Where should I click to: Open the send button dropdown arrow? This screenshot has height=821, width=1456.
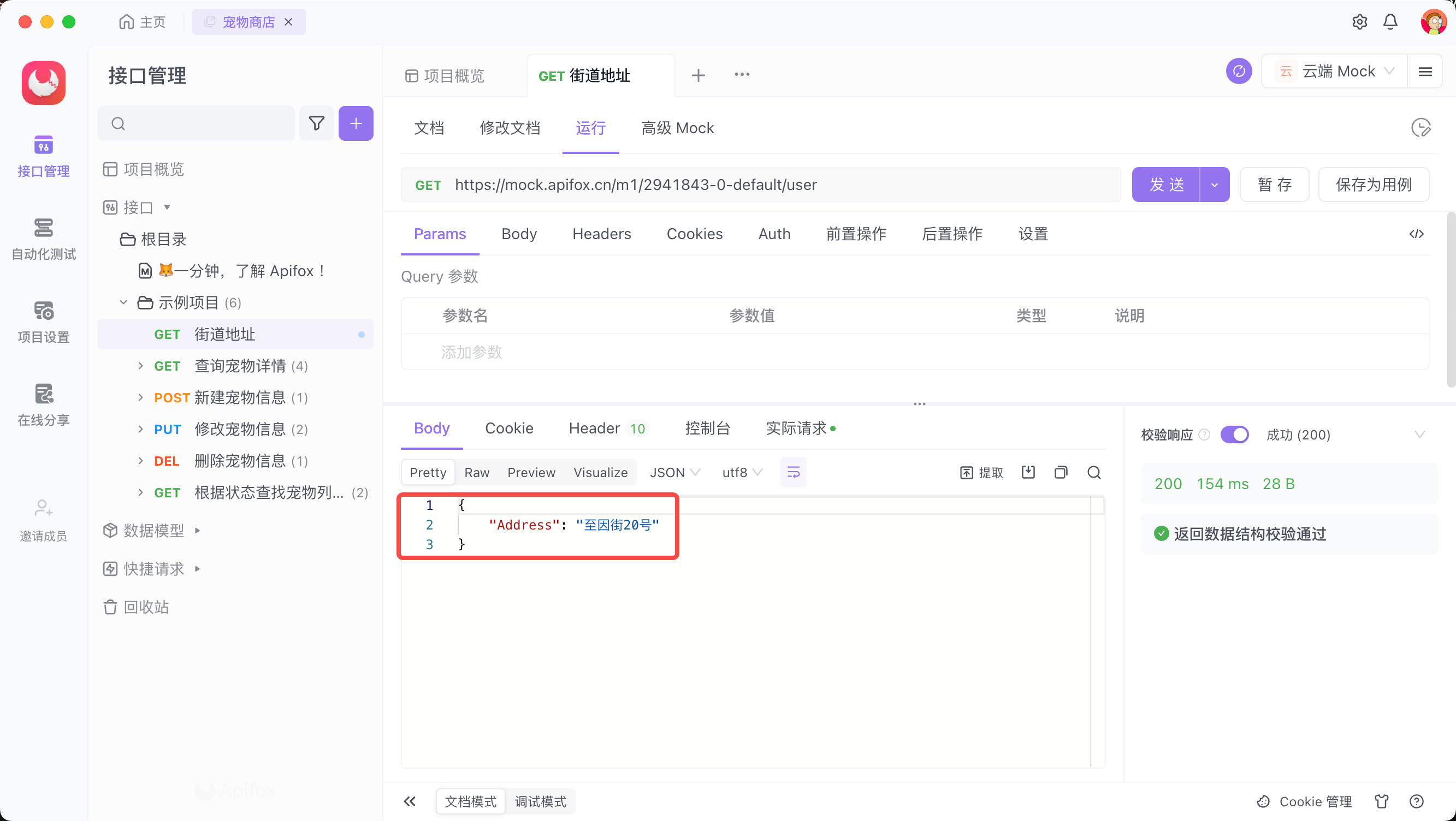coord(1214,185)
